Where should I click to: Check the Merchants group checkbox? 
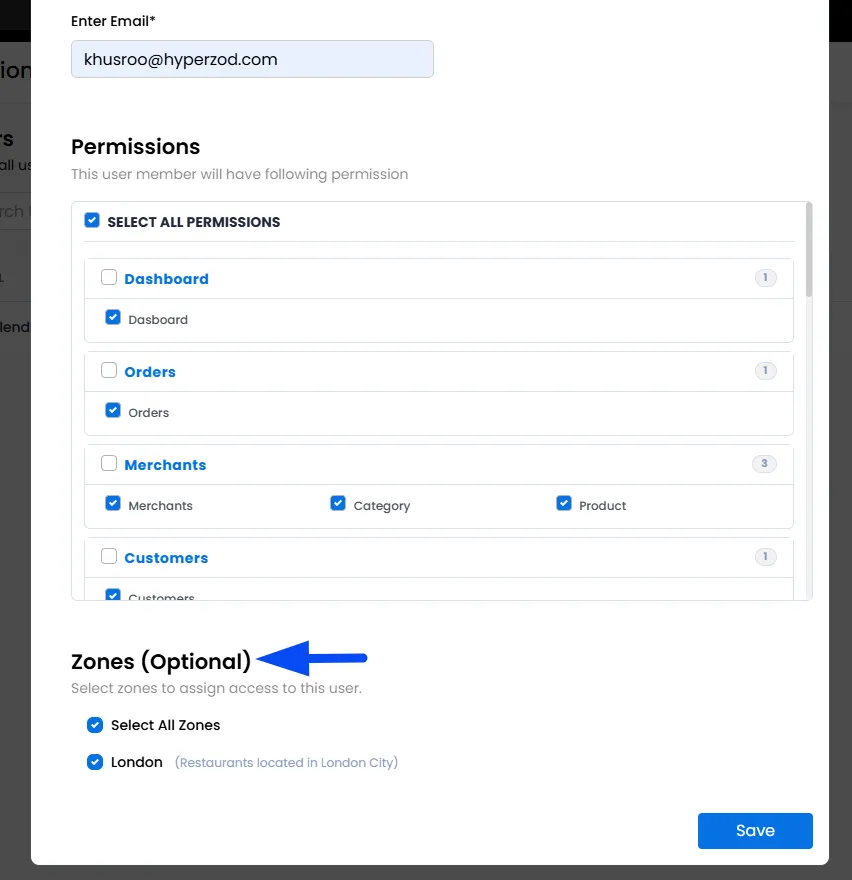tap(109, 464)
